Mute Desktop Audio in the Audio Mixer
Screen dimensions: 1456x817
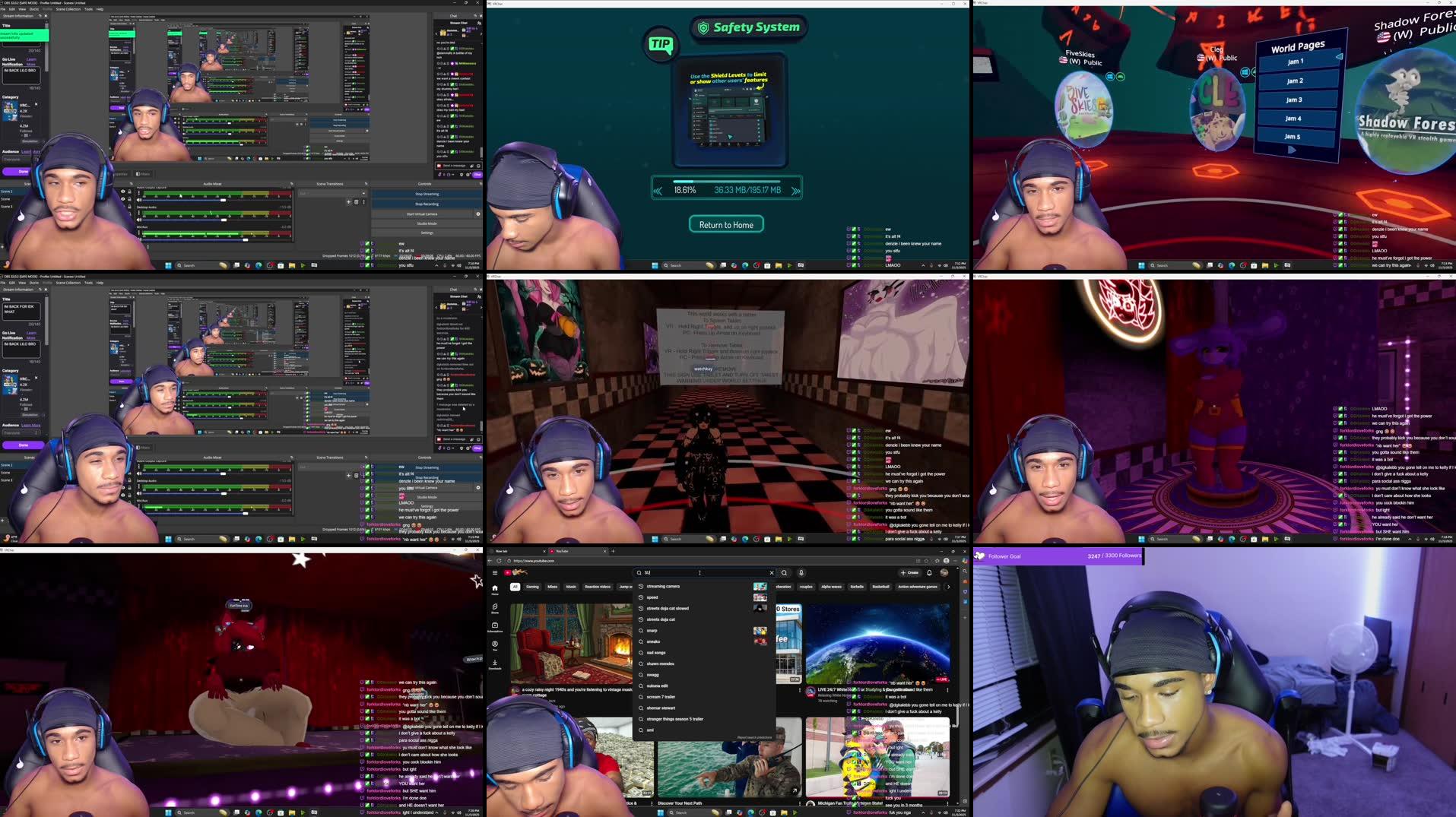(x=139, y=220)
